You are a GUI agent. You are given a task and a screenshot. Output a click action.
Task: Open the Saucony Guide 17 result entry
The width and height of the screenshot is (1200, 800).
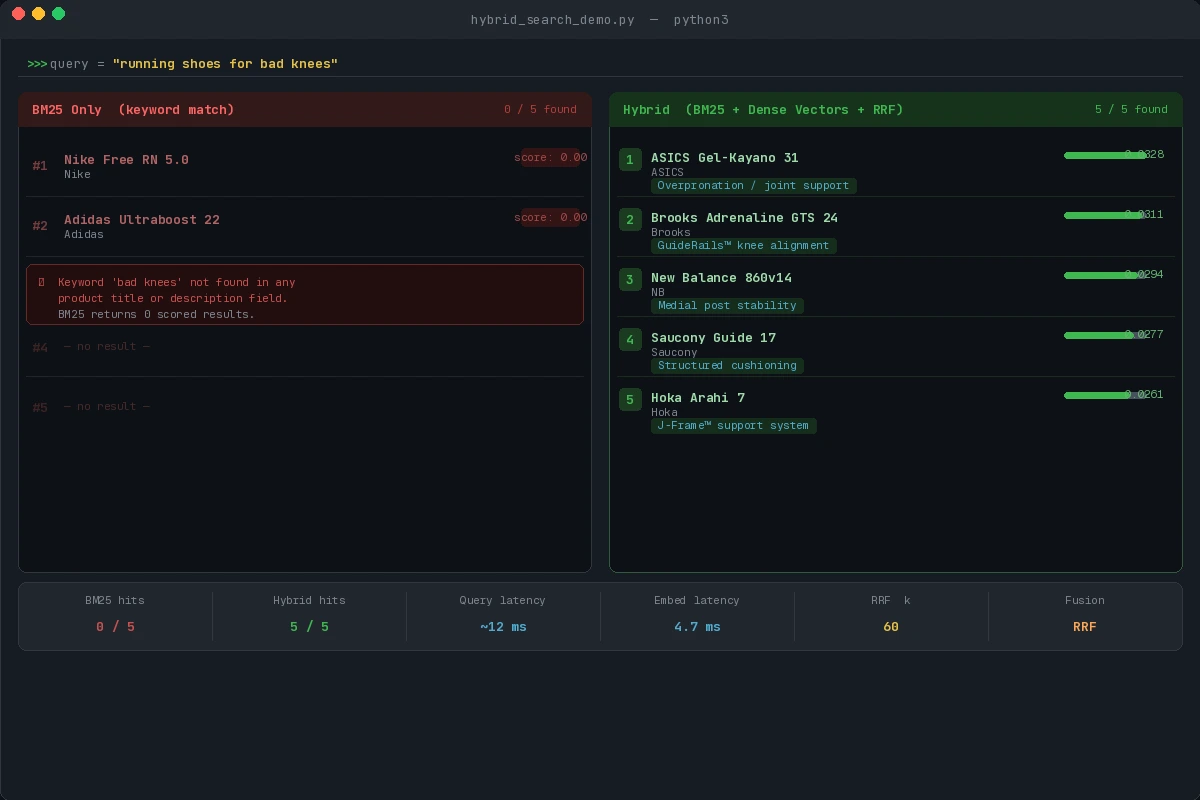tap(713, 338)
